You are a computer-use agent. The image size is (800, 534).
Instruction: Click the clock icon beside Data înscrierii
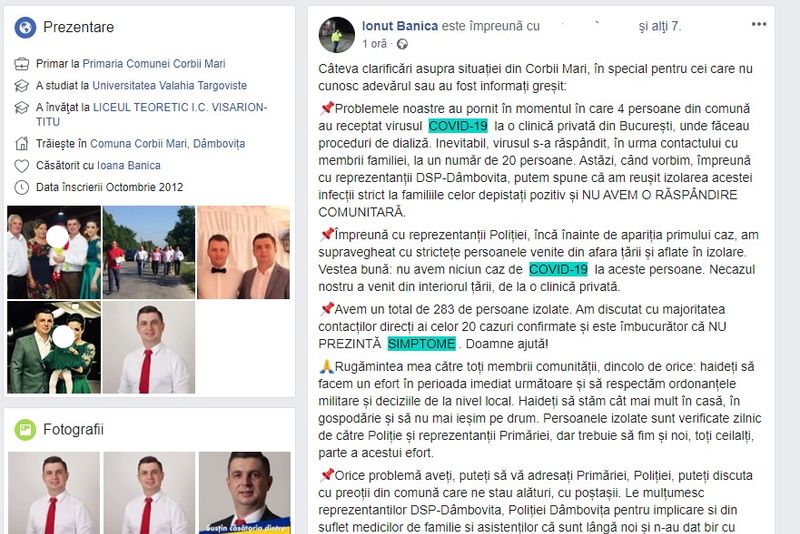pos(21,188)
